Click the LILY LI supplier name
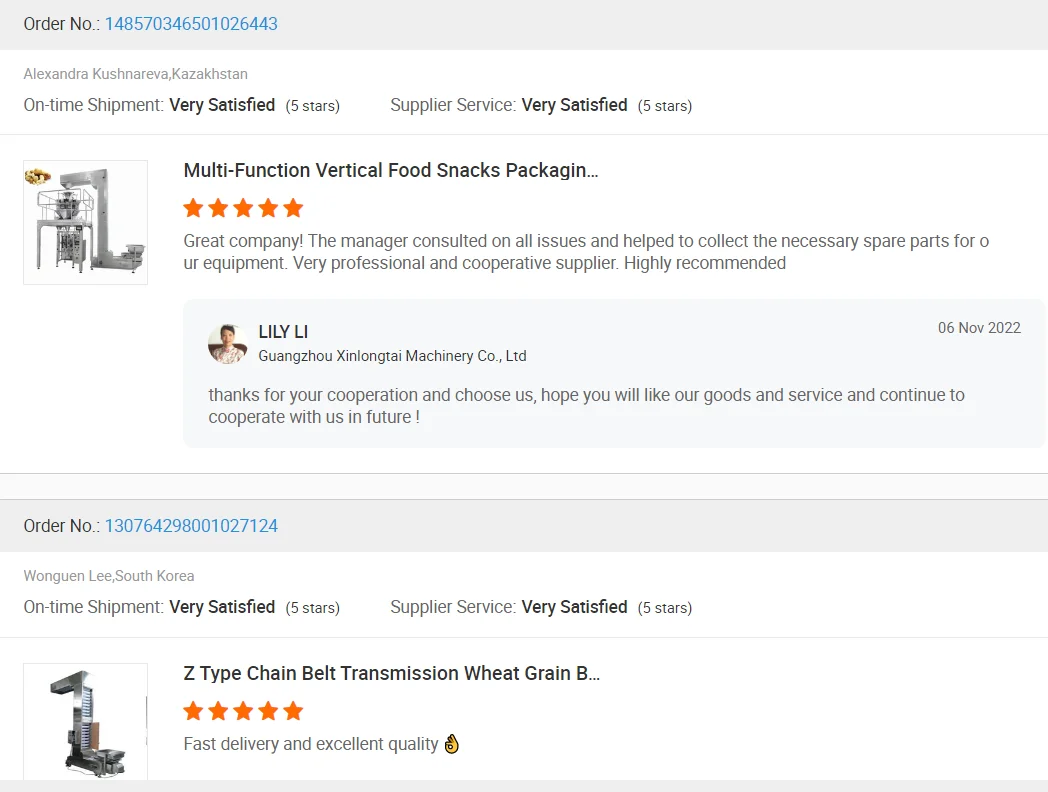Screen dimensions: 1048x792 point(283,332)
